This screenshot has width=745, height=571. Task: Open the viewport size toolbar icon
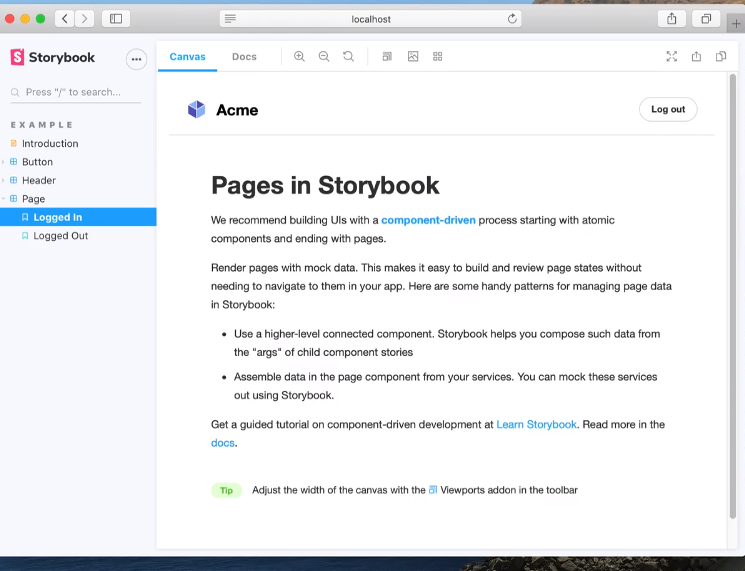(x=387, y=57)
